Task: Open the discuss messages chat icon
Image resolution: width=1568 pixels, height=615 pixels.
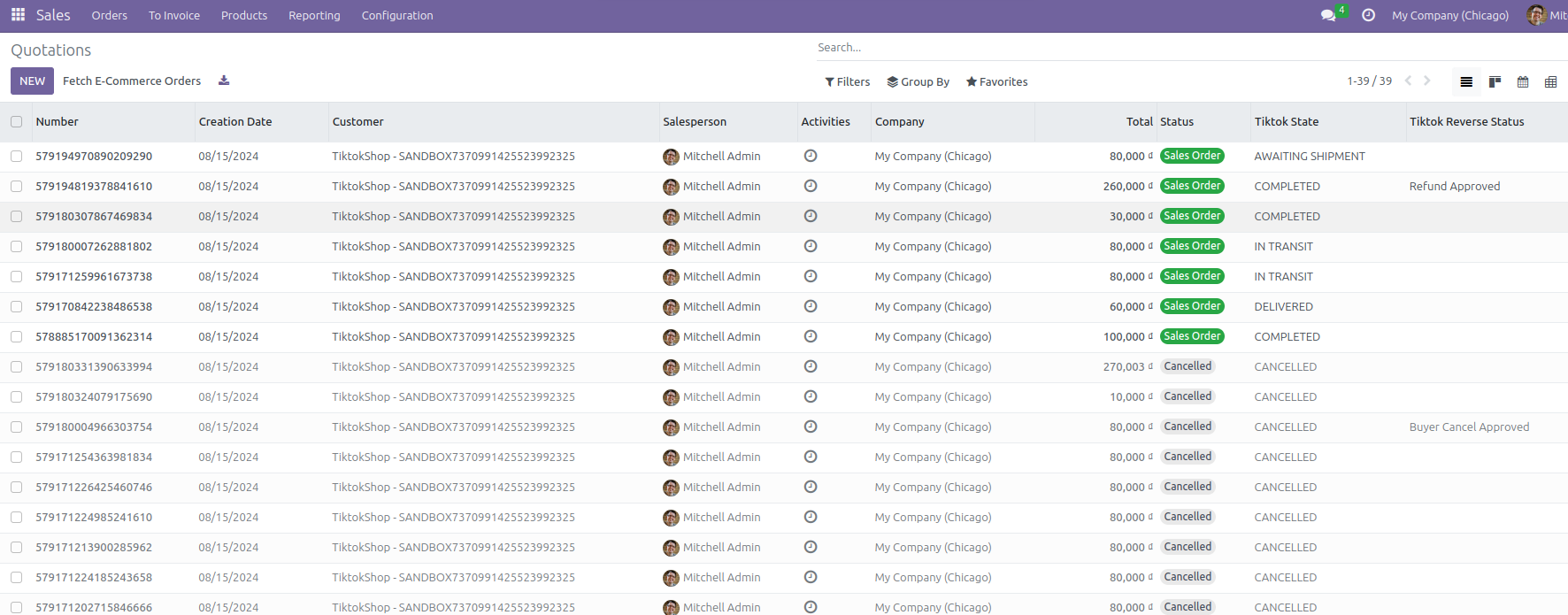Action: [x=1327, y=16]
